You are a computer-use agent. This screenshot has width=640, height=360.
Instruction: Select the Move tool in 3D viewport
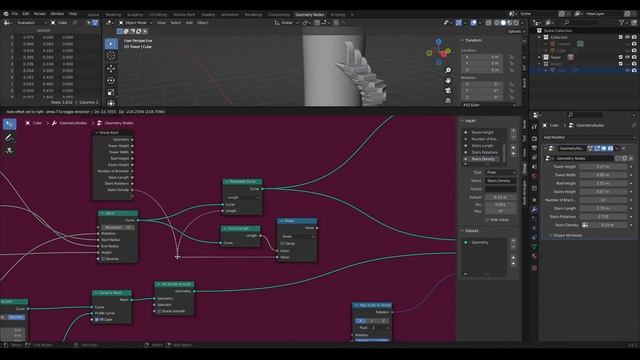click(x=111, y=68)
